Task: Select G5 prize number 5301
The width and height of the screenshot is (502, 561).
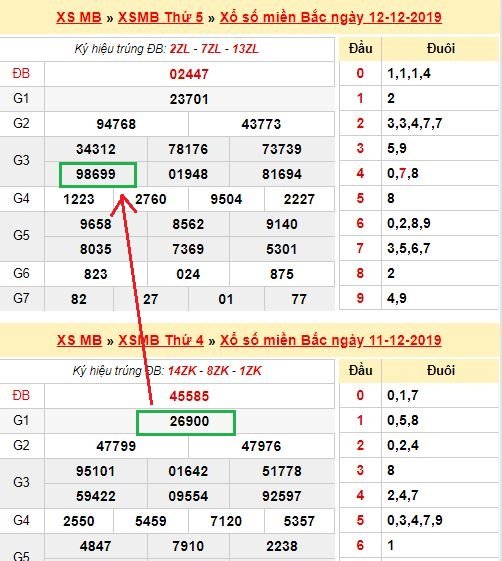Action: [x=282, y=249]
